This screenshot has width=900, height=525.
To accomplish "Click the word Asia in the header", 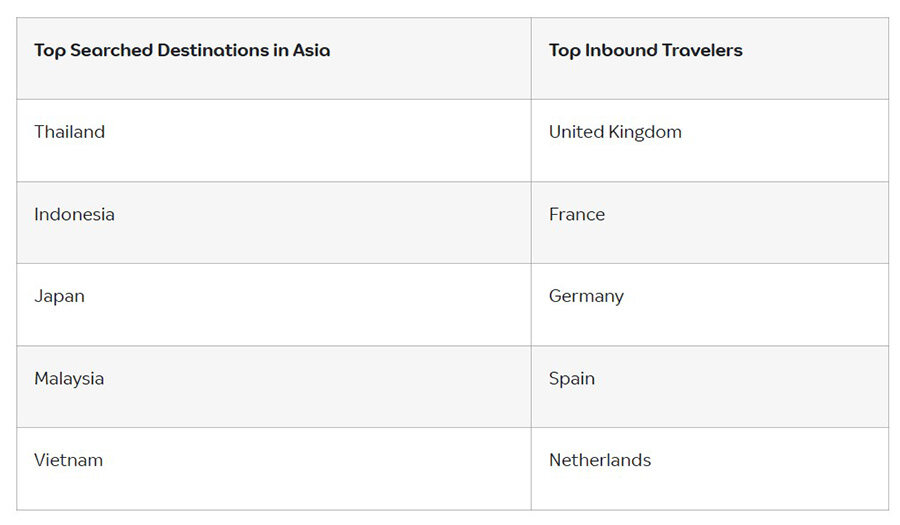I will [x=311, y=50].
